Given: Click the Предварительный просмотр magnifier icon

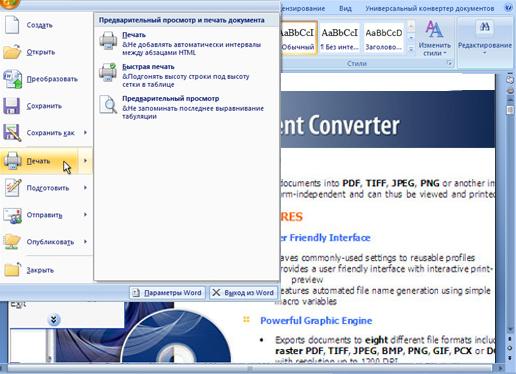Looking at the screenshot, I should point(108,104).
